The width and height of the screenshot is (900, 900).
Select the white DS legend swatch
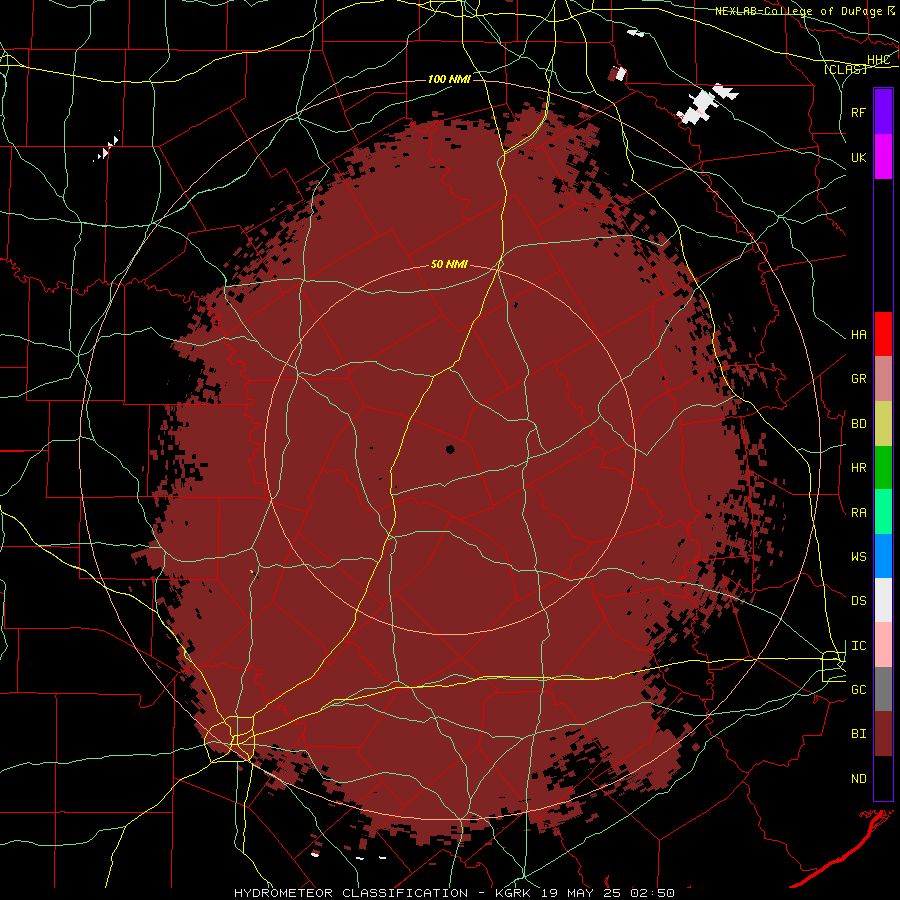(883, 600)
